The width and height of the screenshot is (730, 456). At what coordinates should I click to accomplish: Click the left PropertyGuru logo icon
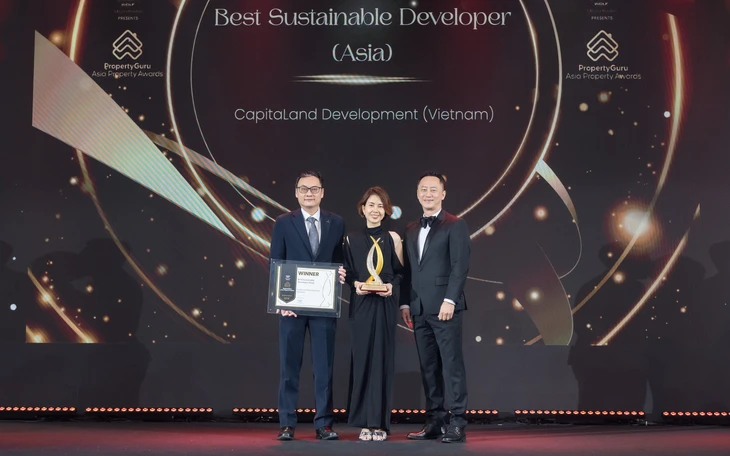click(x=127, y=43)
